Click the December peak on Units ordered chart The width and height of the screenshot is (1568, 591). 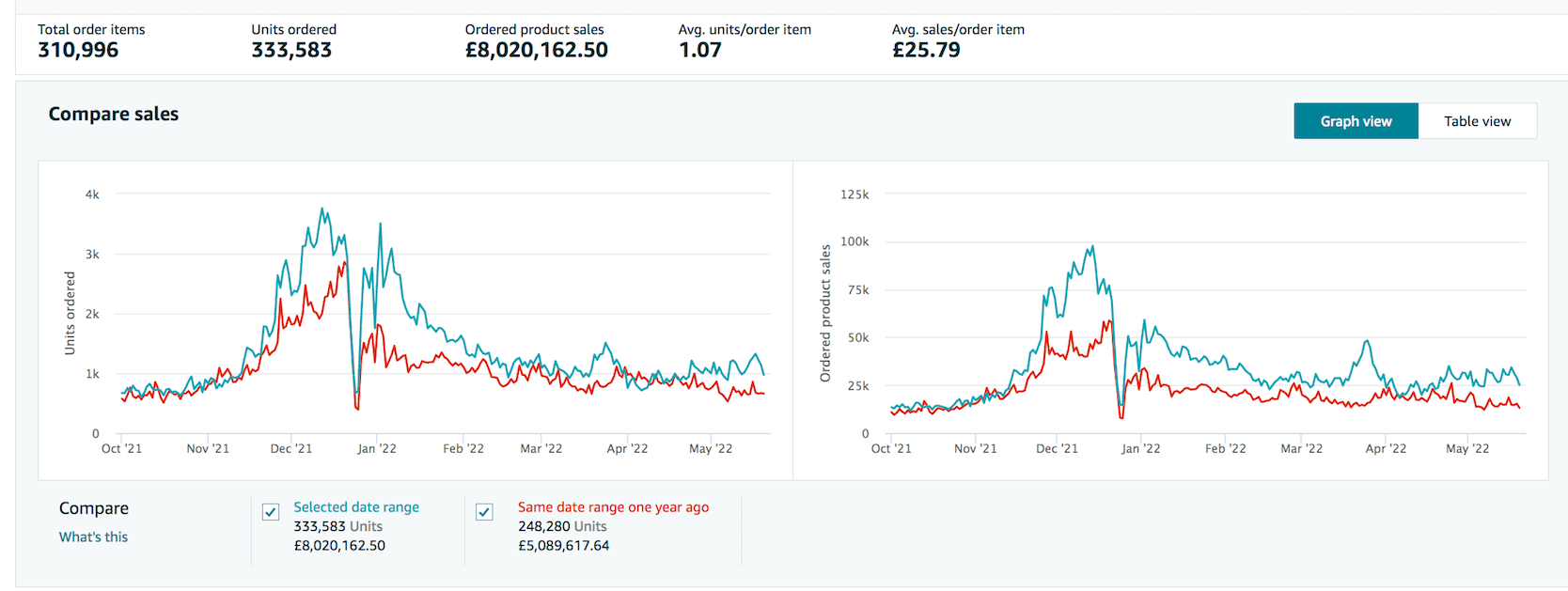coord(322,210)
